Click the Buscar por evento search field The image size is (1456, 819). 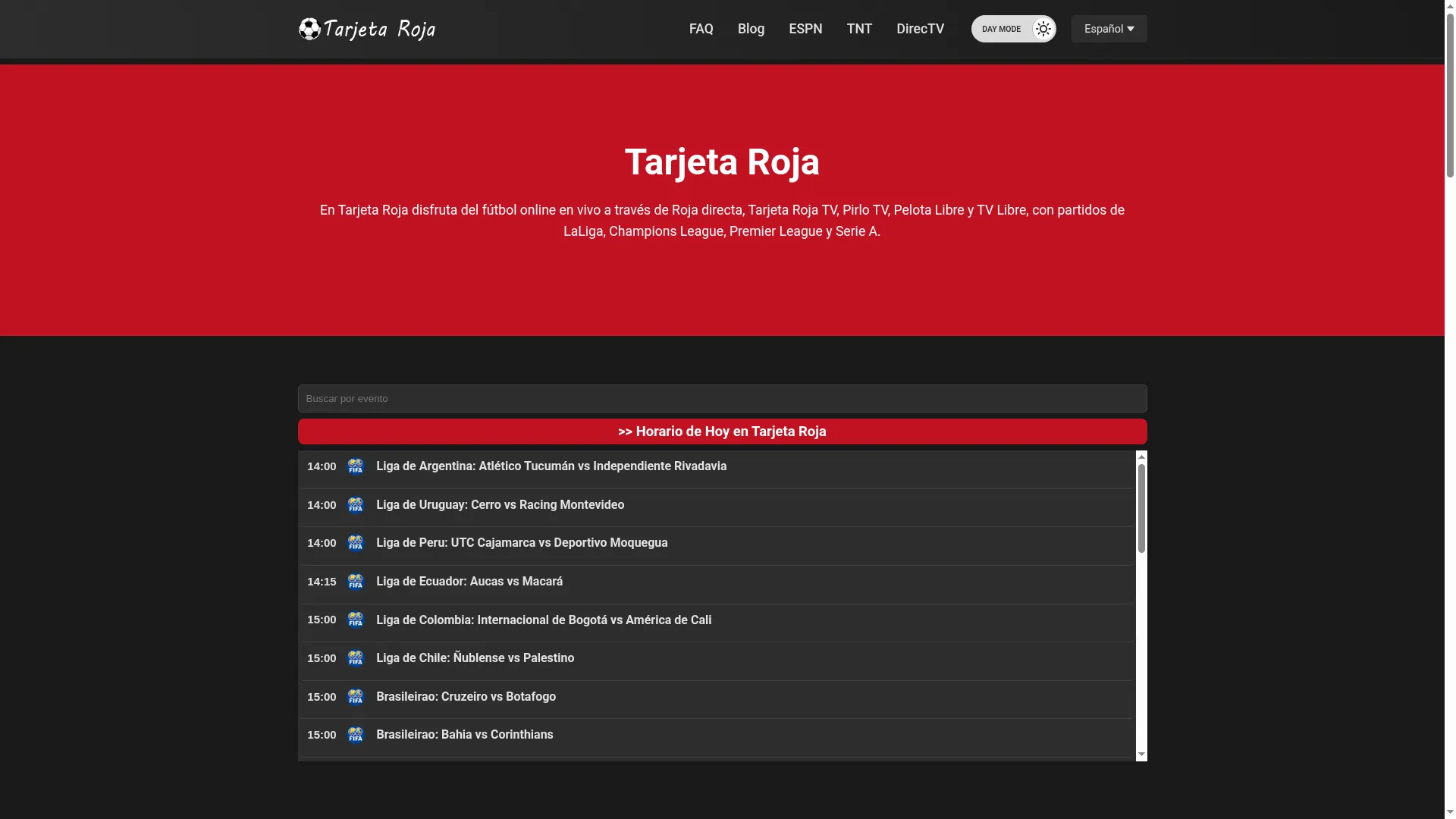pyautogui.click(x=722, y=398)
